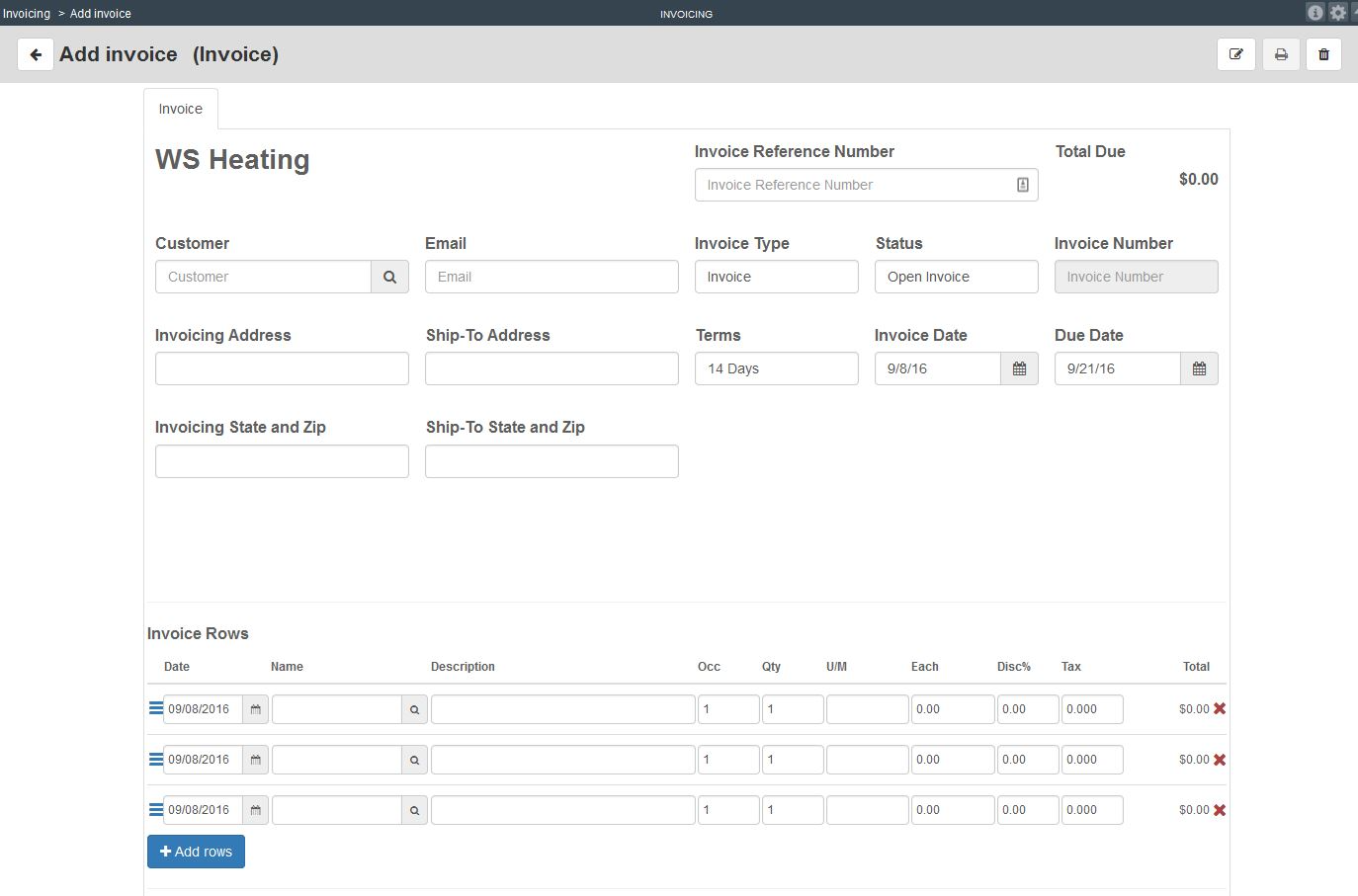
Task: Click the Due Date field 9/21/16
Action: pos(1118,368)
